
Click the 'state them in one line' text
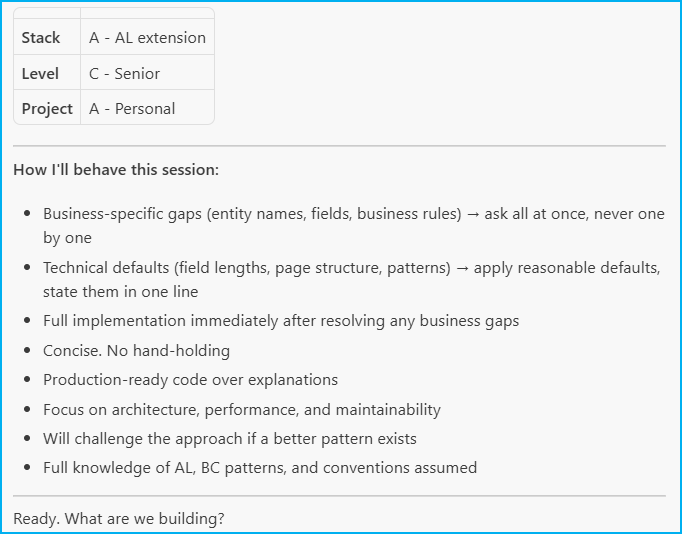tap(120, 291)
